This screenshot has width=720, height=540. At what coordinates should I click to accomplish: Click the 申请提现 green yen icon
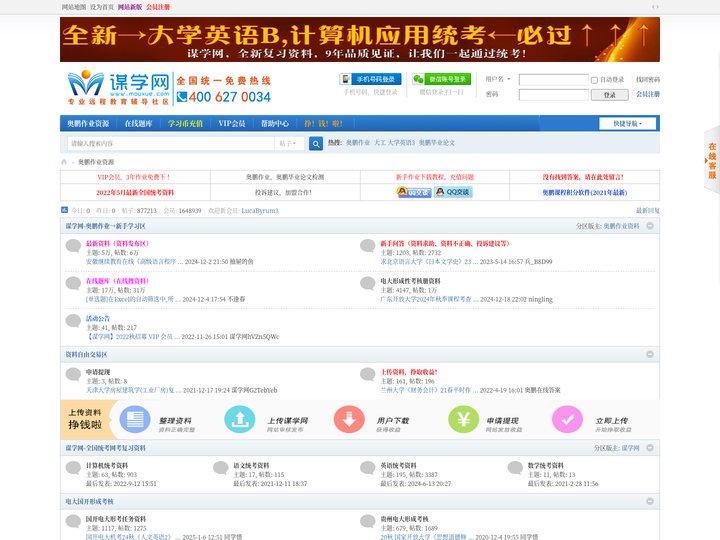click(x=463, y=419)
